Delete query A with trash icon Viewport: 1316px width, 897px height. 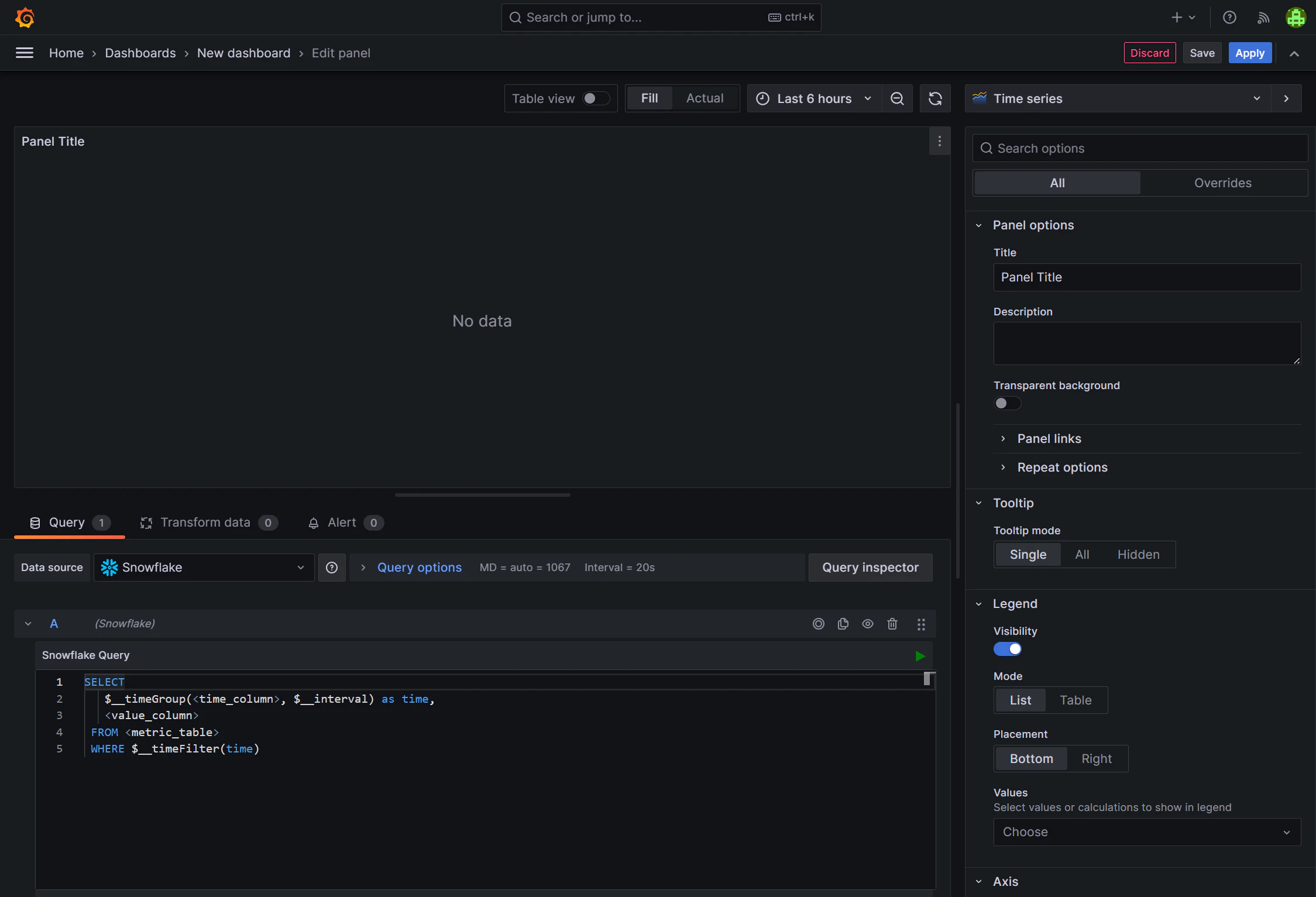[892, 624]
